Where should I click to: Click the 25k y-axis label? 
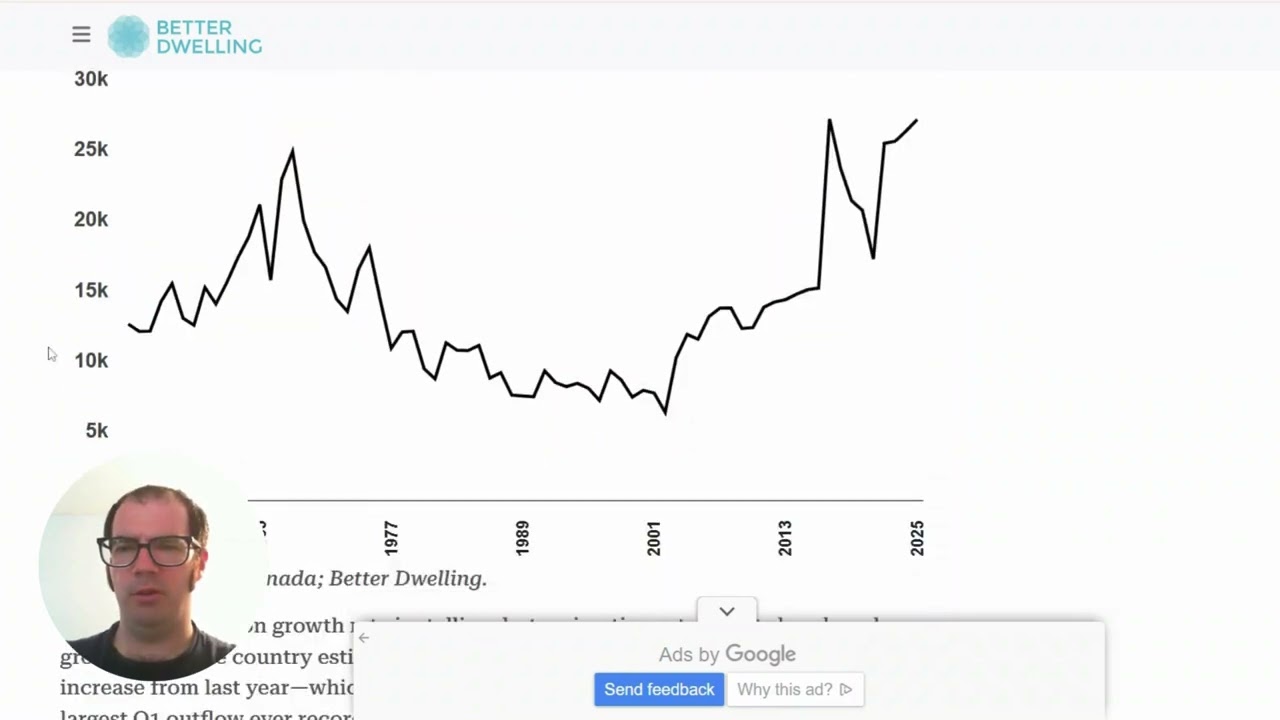click(91, 149)
